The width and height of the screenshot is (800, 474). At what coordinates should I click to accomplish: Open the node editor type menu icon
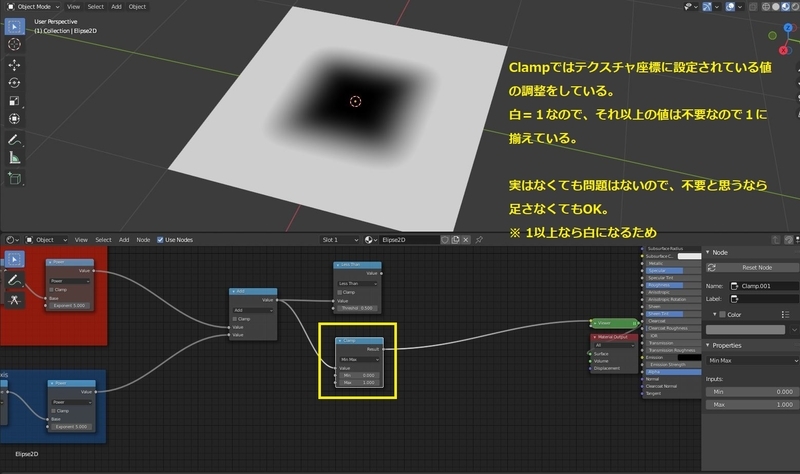(x=12, y=240)
